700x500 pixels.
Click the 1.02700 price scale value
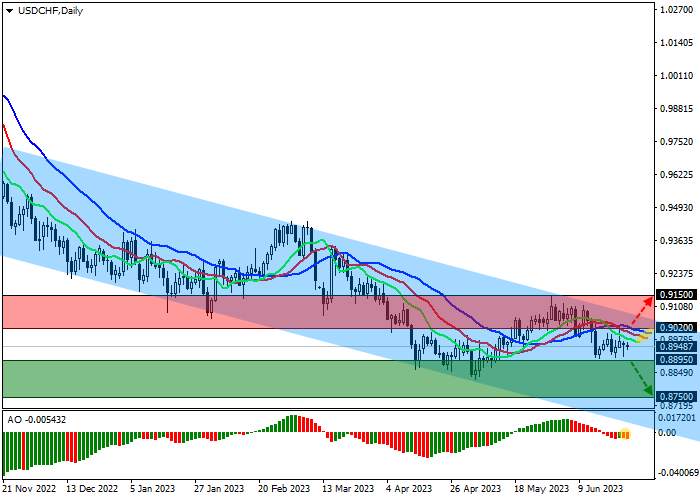click(677, 10)
